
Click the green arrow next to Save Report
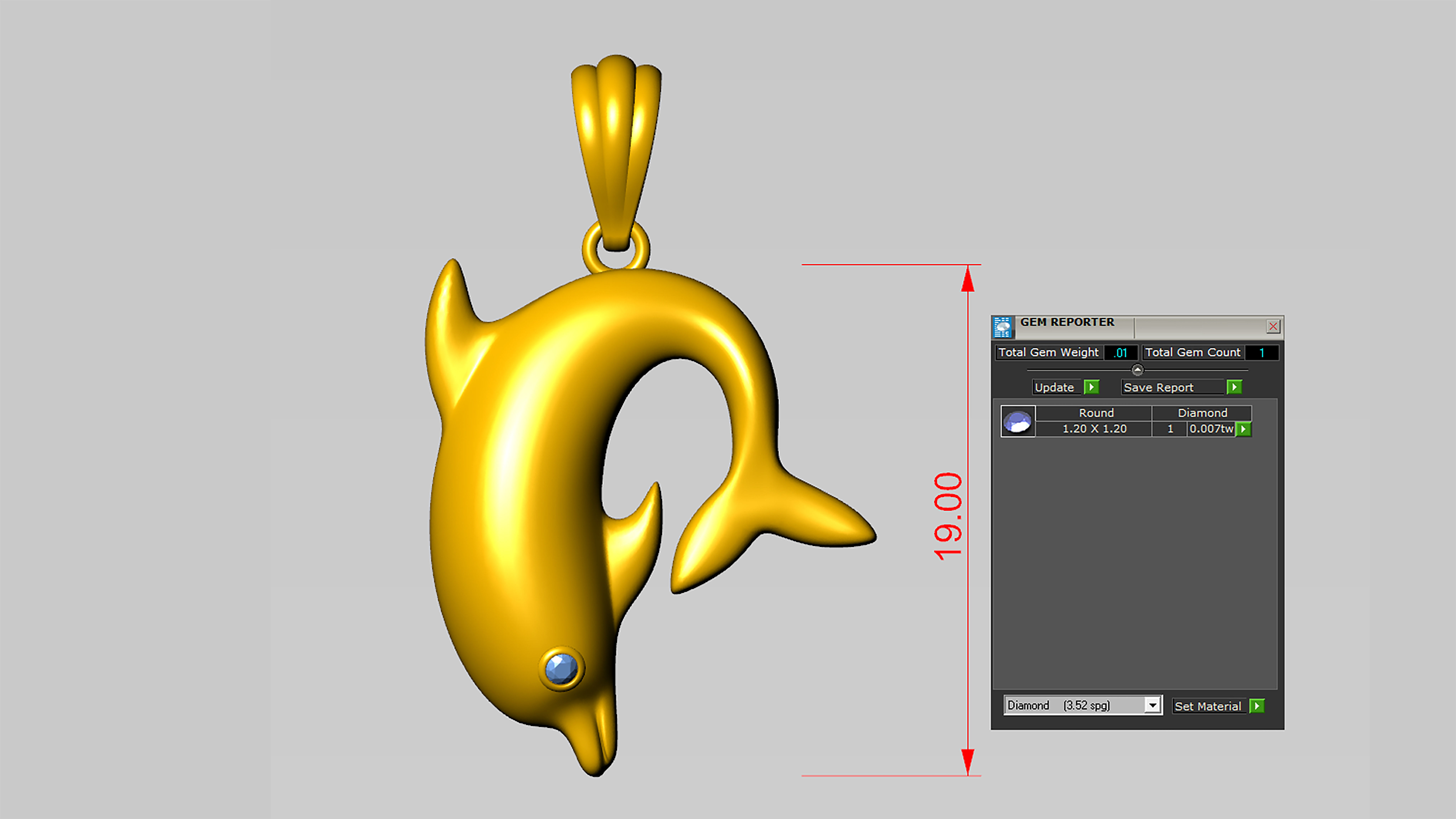point(1234,387)
